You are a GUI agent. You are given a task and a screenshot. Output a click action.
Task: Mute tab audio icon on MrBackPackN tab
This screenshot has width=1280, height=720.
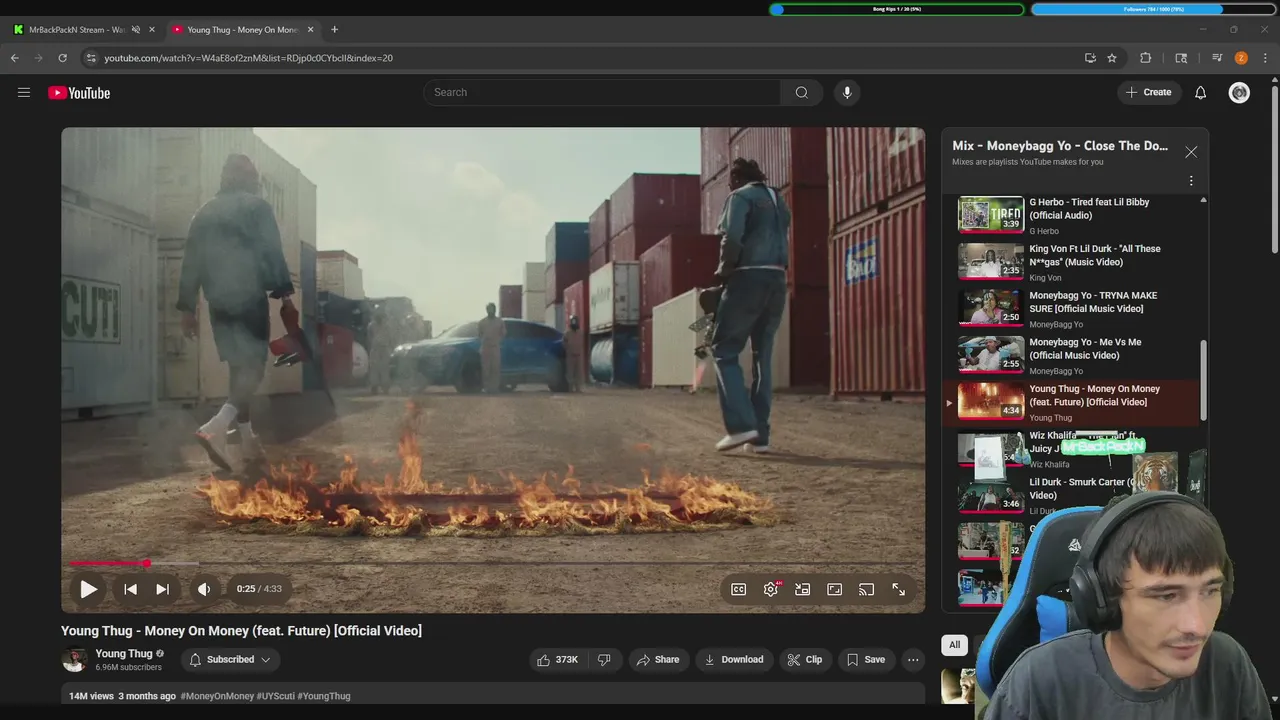(136, 30)
